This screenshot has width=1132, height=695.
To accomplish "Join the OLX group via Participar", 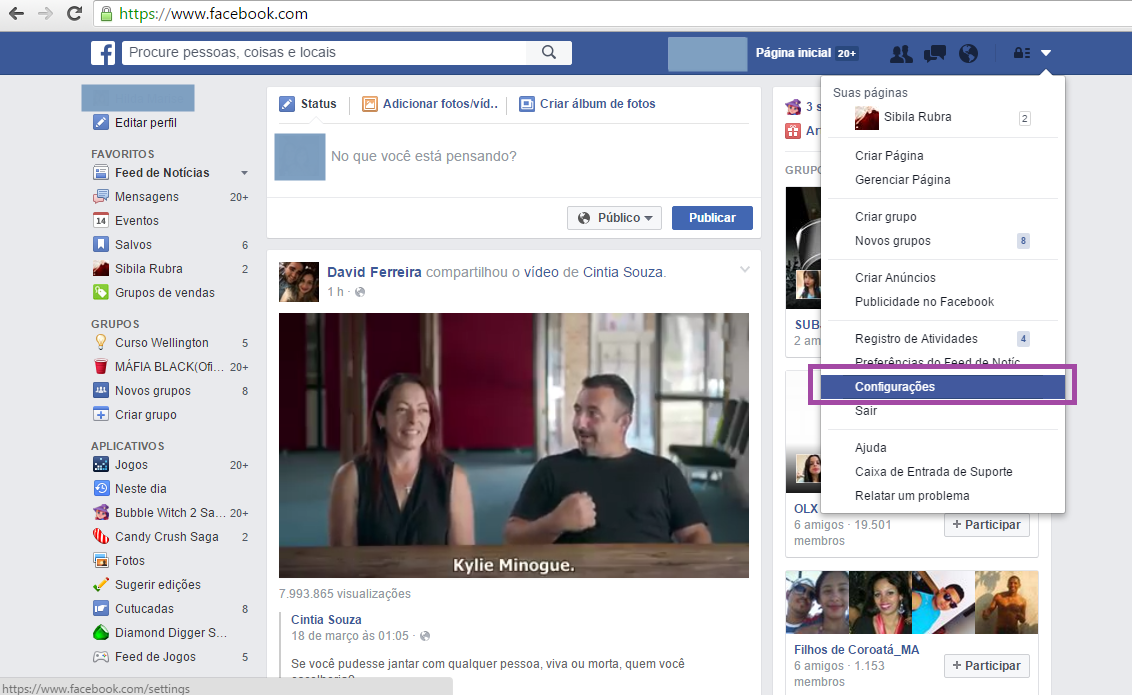I will click(x=986, y=525).
